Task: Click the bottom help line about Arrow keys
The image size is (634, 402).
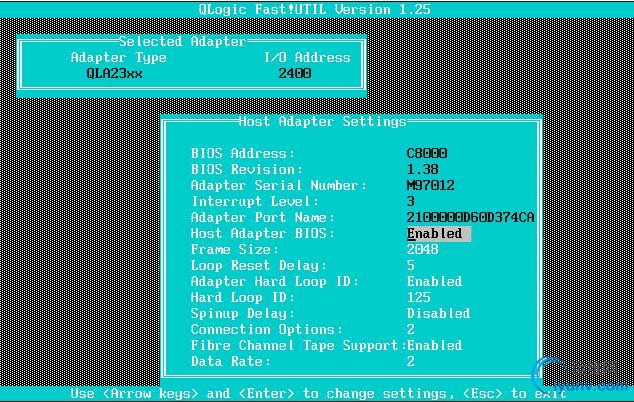Action: (x=319, y=394)
